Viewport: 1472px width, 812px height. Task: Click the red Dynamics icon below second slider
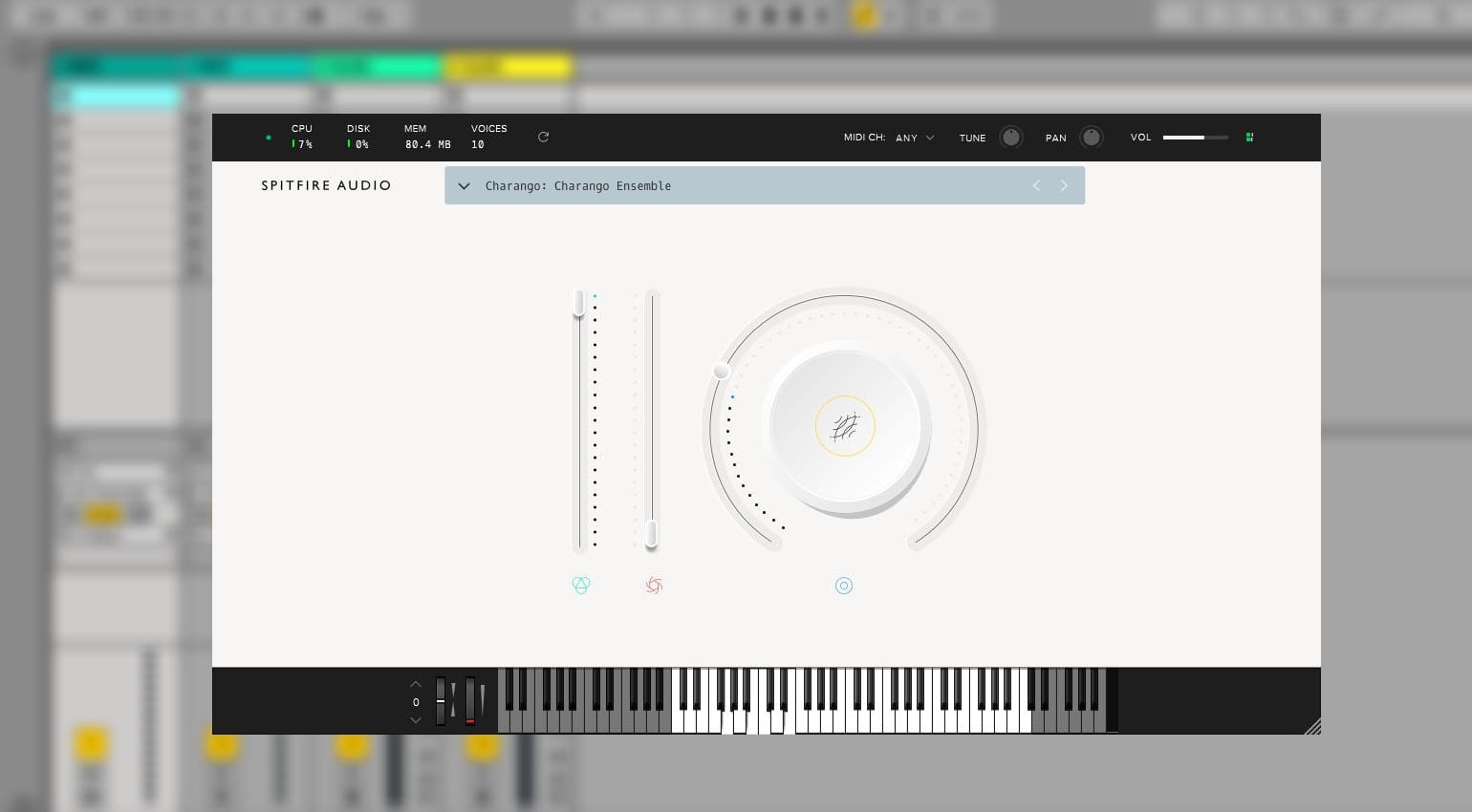point(654,586)
